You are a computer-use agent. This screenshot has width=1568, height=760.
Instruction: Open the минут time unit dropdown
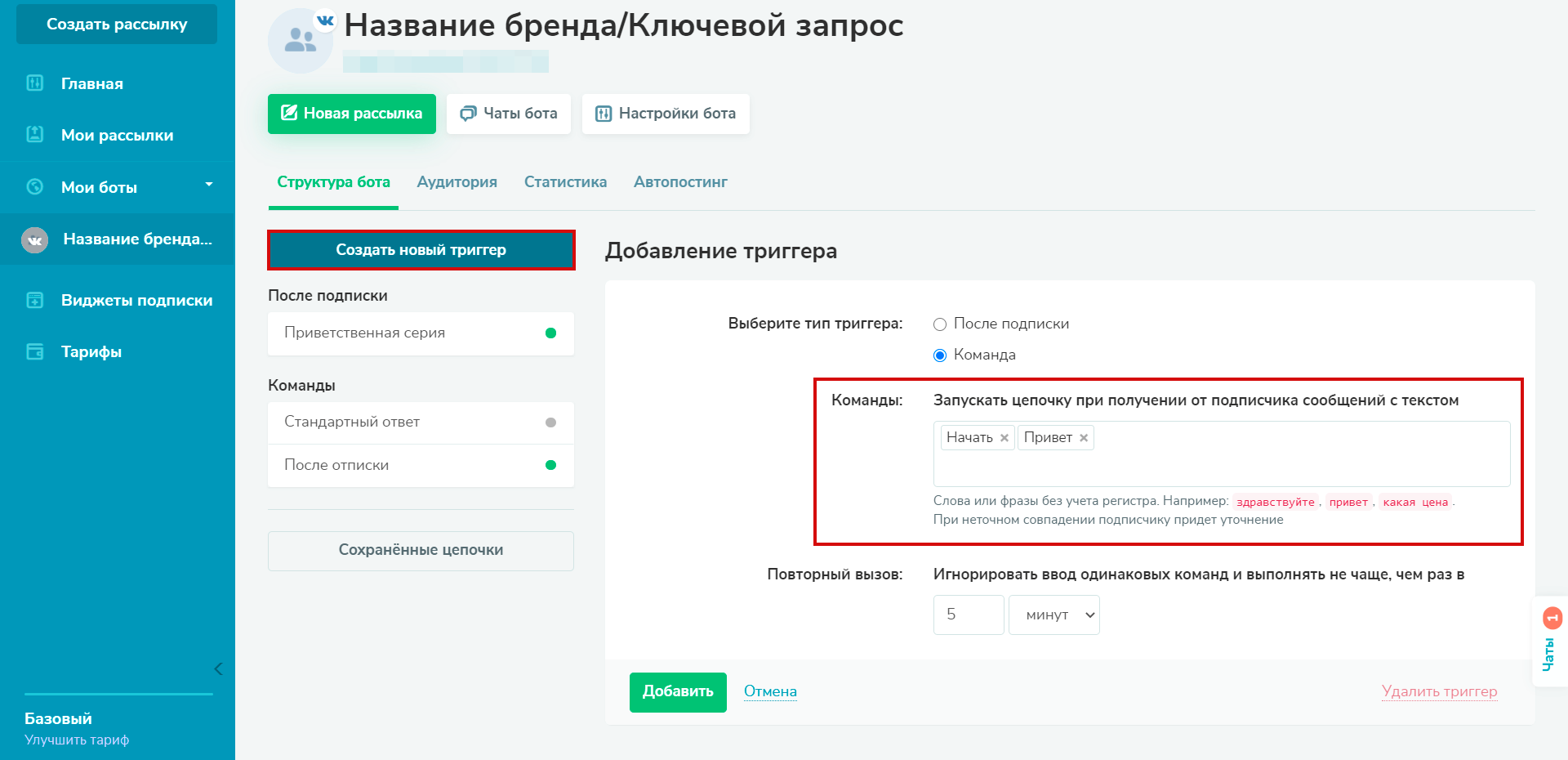[x=1053, y=615]
